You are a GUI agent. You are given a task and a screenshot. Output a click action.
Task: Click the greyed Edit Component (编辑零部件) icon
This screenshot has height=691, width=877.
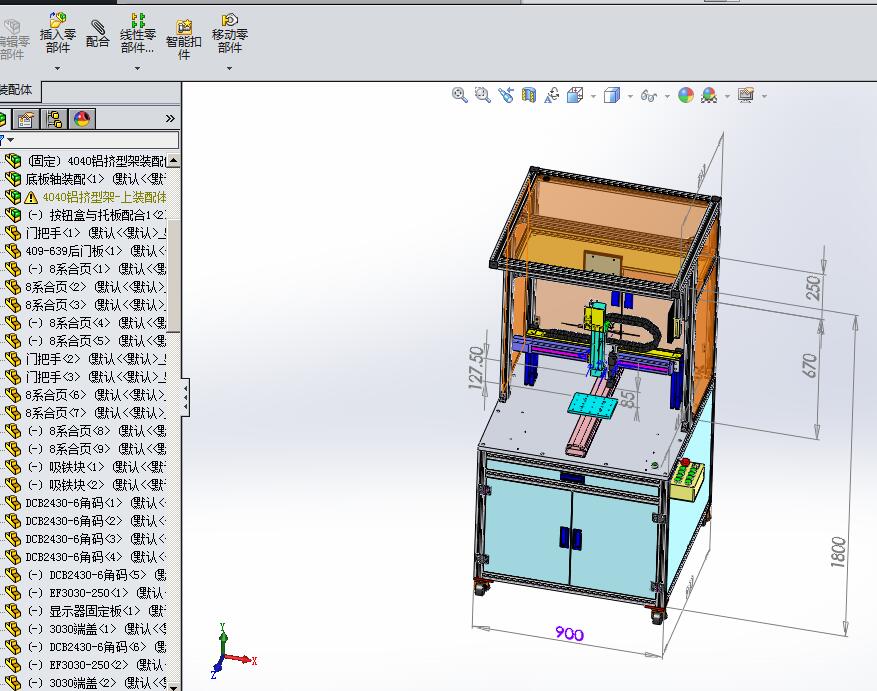click(13, 39)
